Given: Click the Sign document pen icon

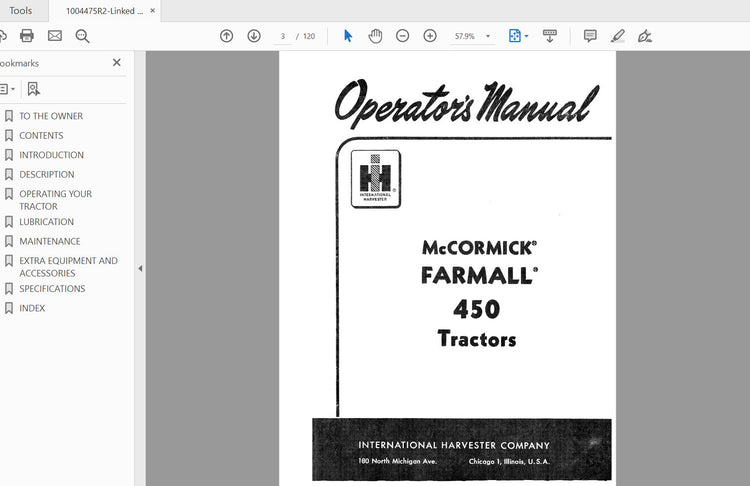Looking at the screenshot, I should pyautogui.click(x=645, y=36).
